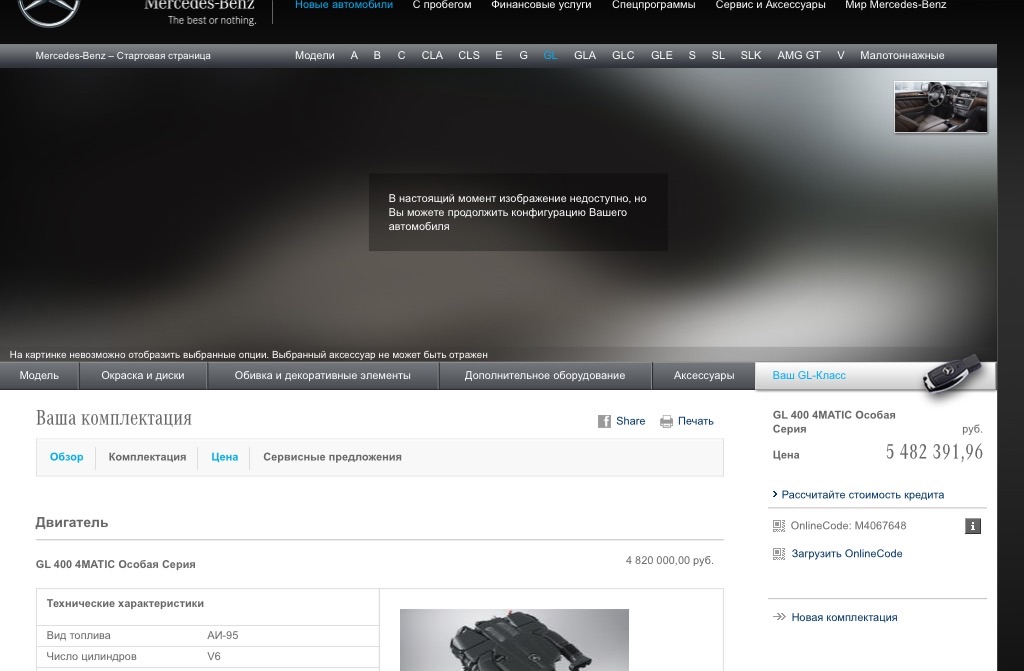The width and height of the screenshot is (1024, 671).
Task: Click the Двигатель section heading
Action: [72, 523]
